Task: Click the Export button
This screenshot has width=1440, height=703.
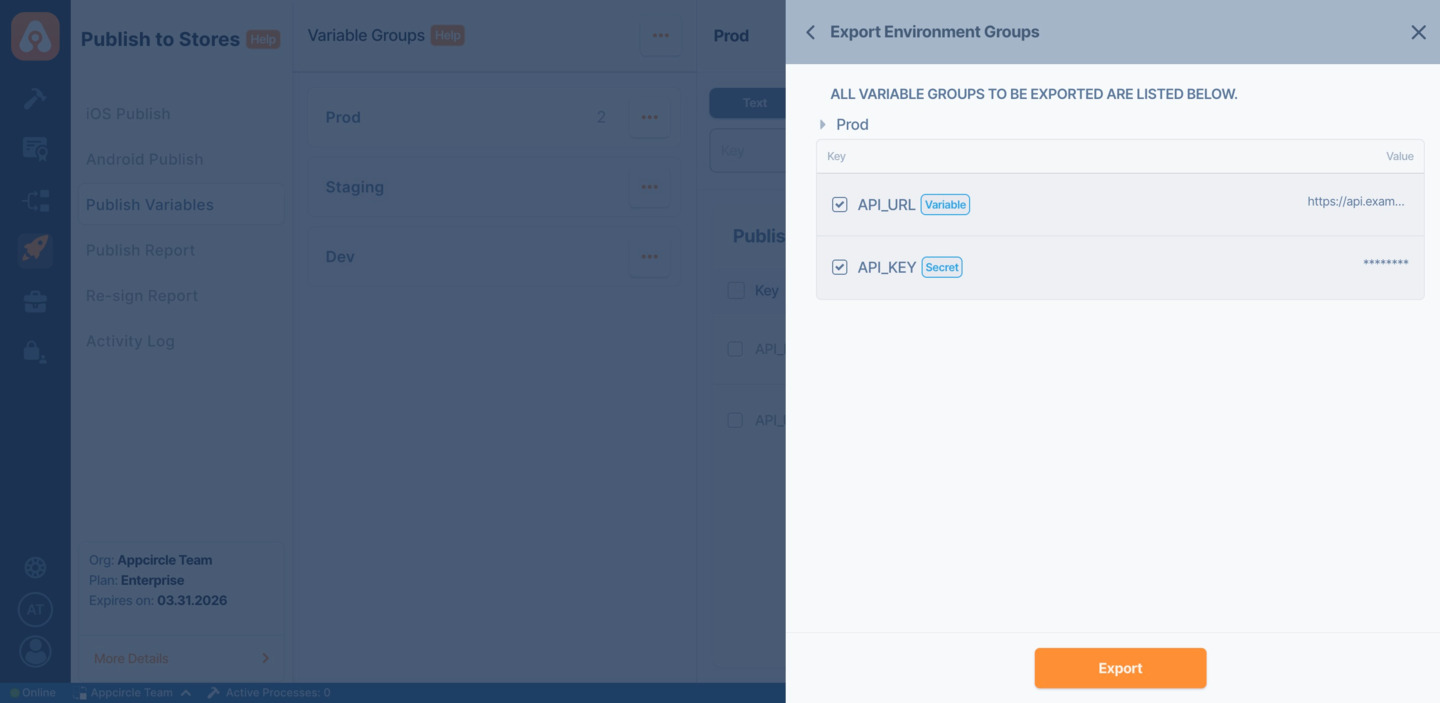Action: click(1120, 667)
